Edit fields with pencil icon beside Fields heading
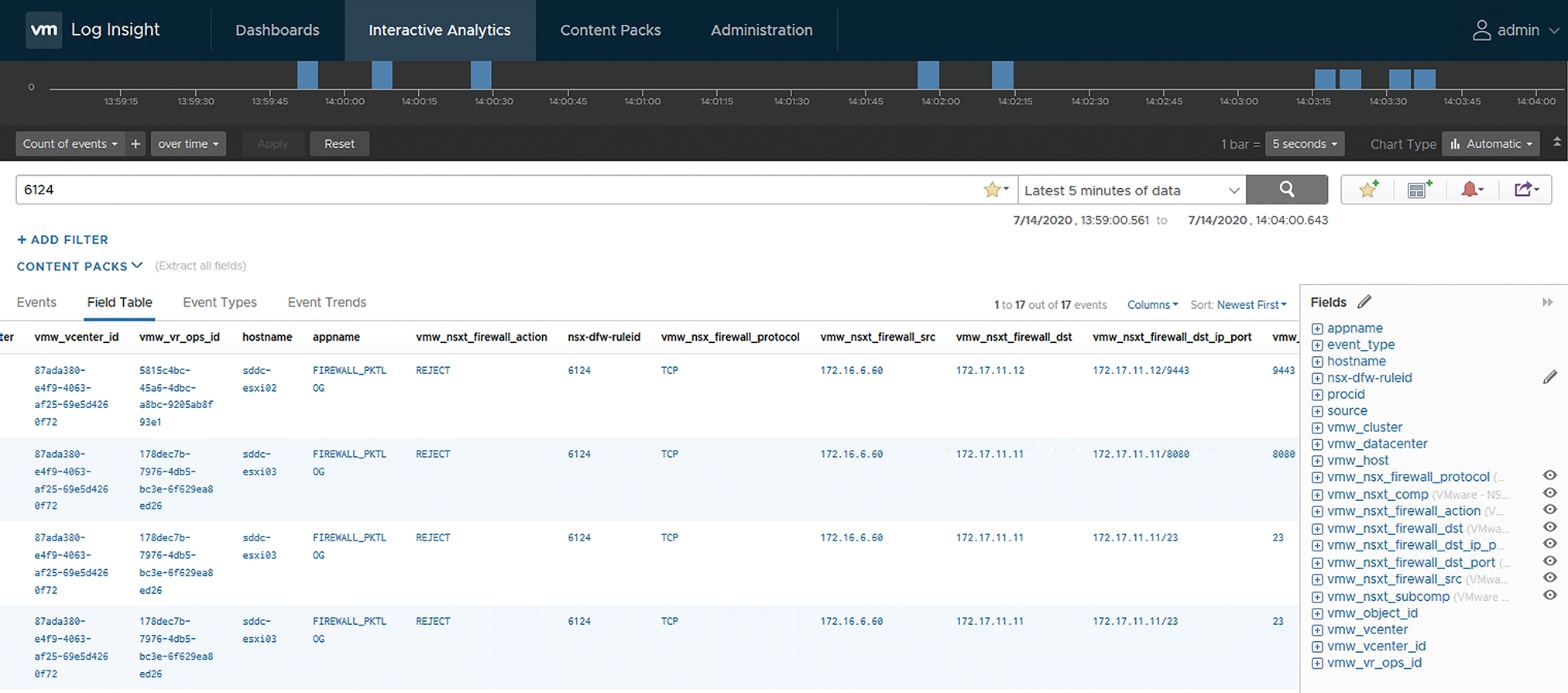 click(1364, 302)
